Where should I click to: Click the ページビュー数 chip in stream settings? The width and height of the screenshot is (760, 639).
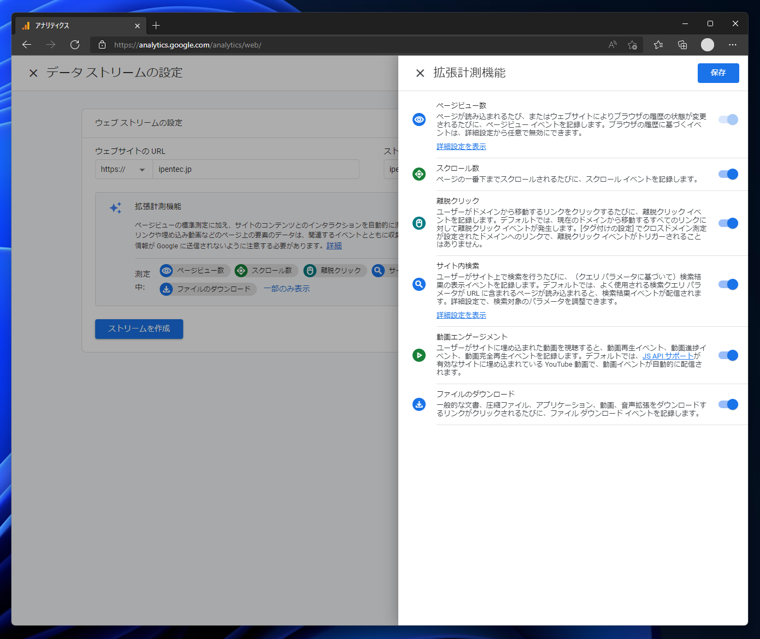[194, 271]
